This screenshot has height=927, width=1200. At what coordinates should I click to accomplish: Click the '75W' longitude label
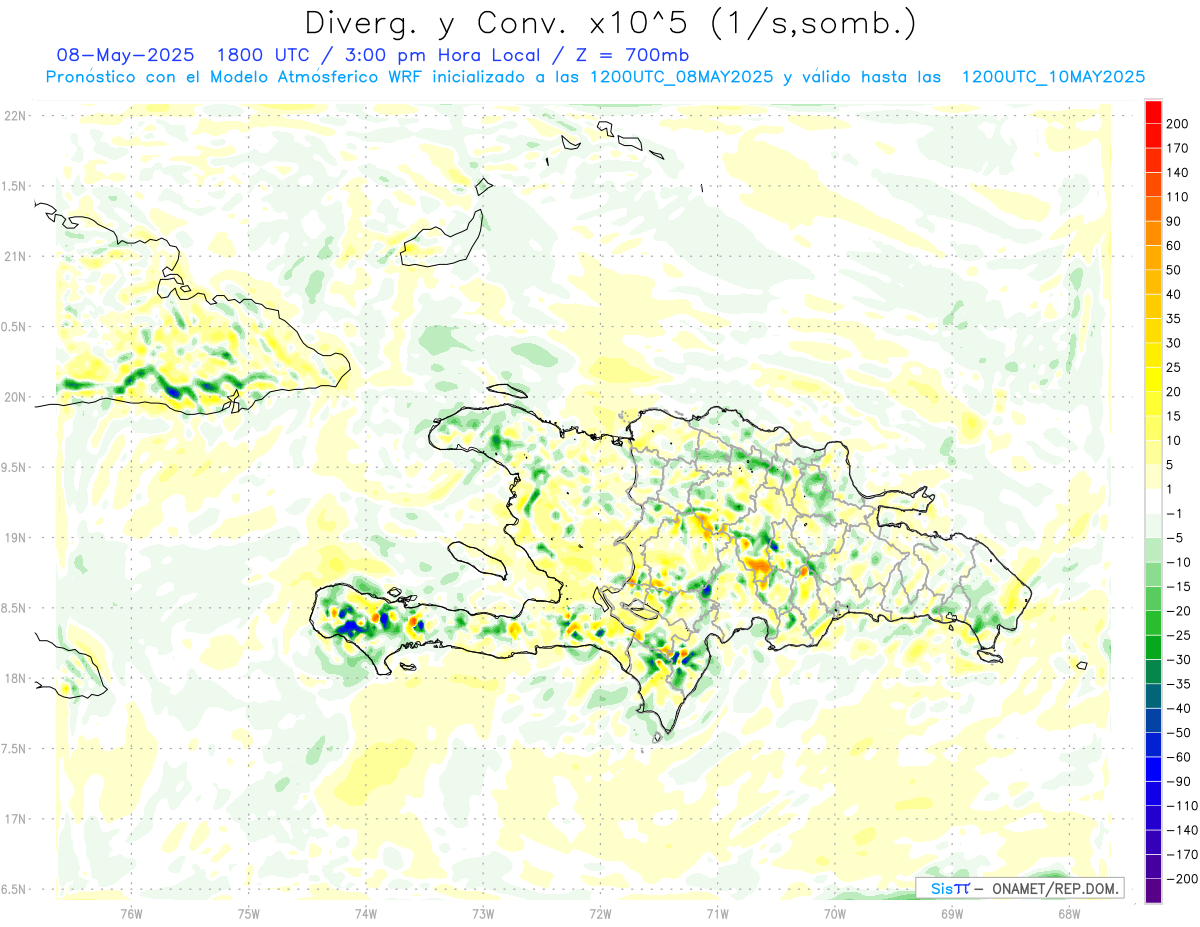249,912
